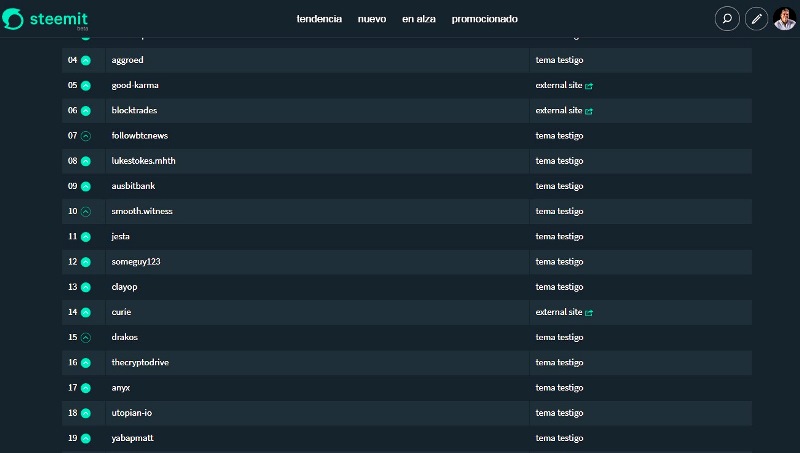Screen dimensions: 800x453
Task: Open the user profile avatar
Action: [784, 19]
